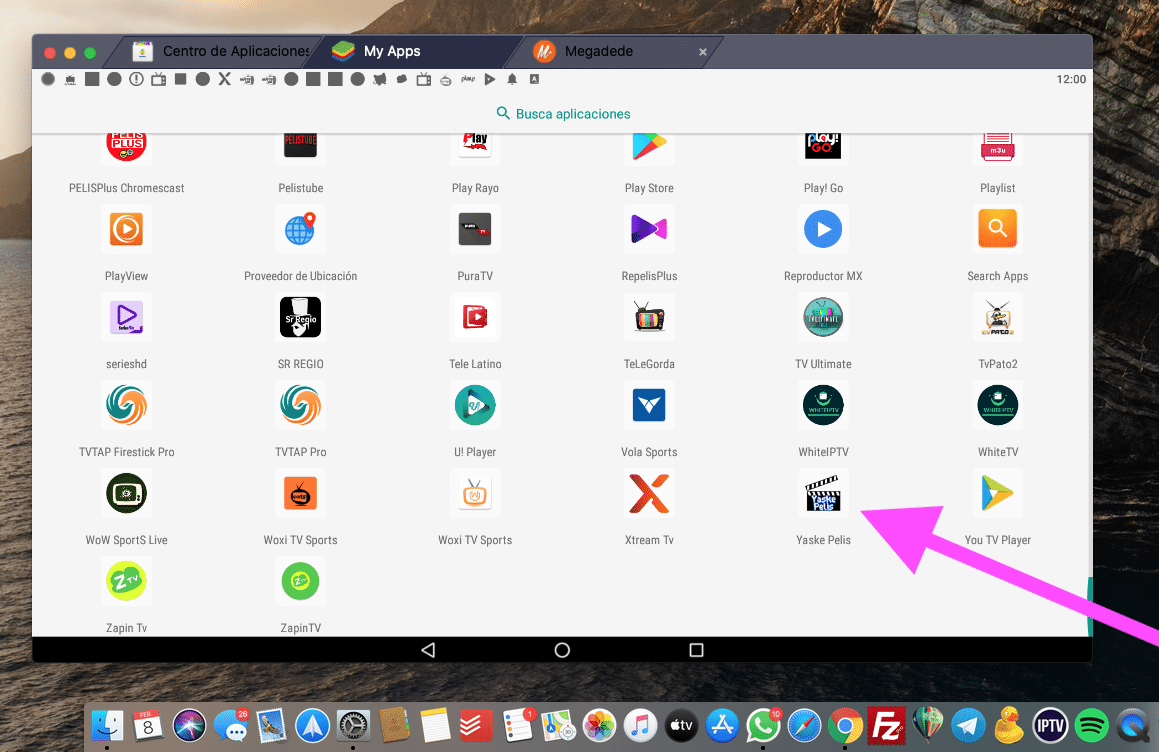The height and width of the screenshot is (752, 1159).
Task: Open the You TV Player app
Action: [997, 494]
